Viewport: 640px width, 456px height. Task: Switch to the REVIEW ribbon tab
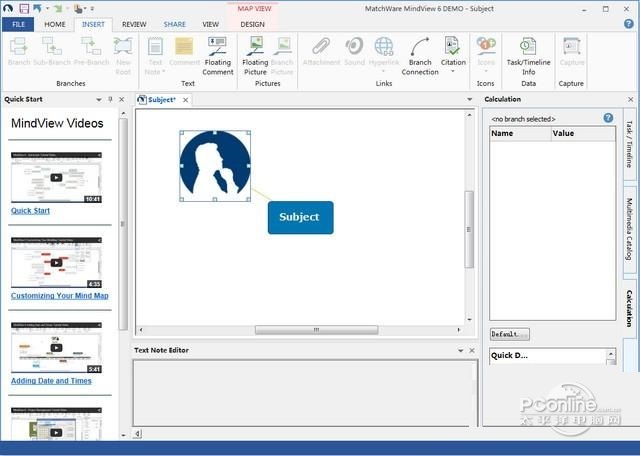(x=134, y=24)
